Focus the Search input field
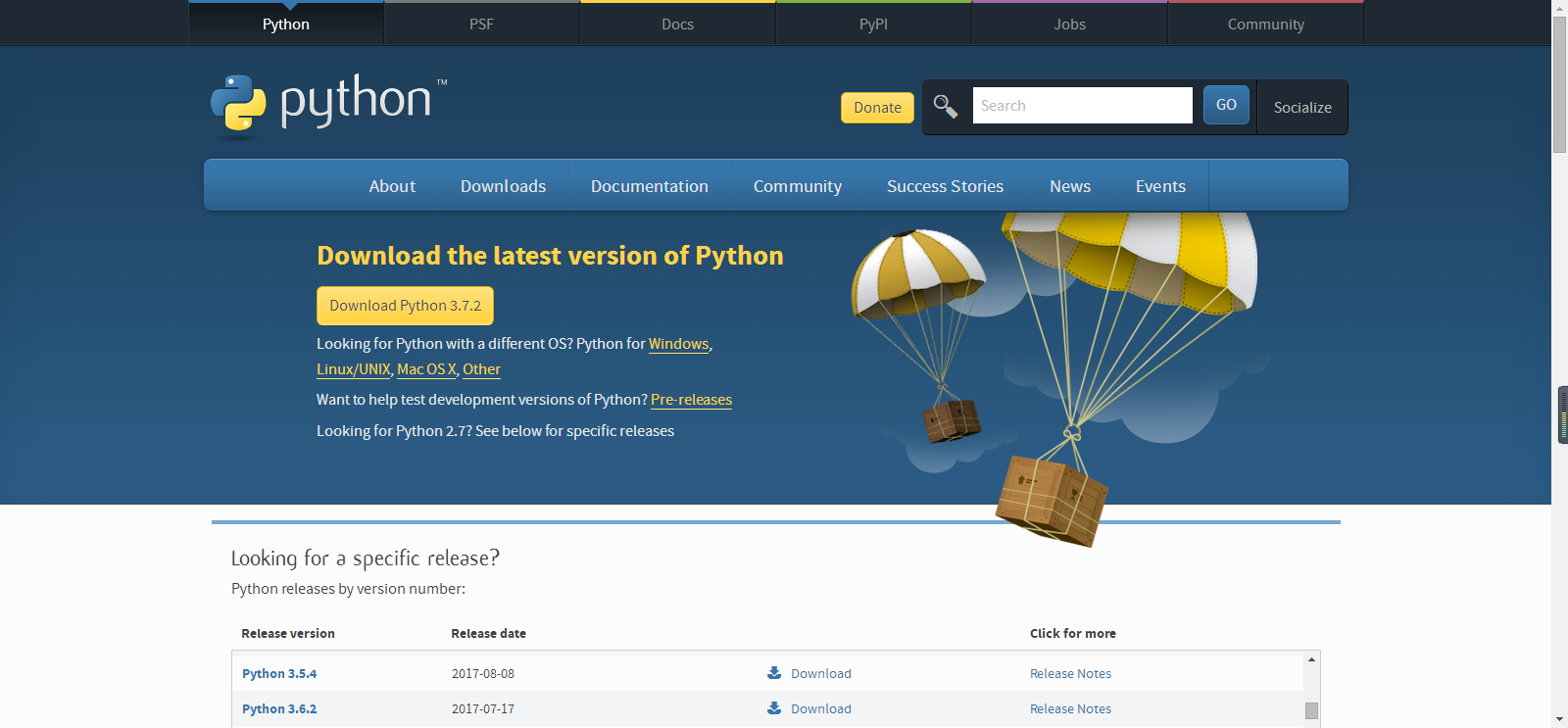 point(1082,106)
